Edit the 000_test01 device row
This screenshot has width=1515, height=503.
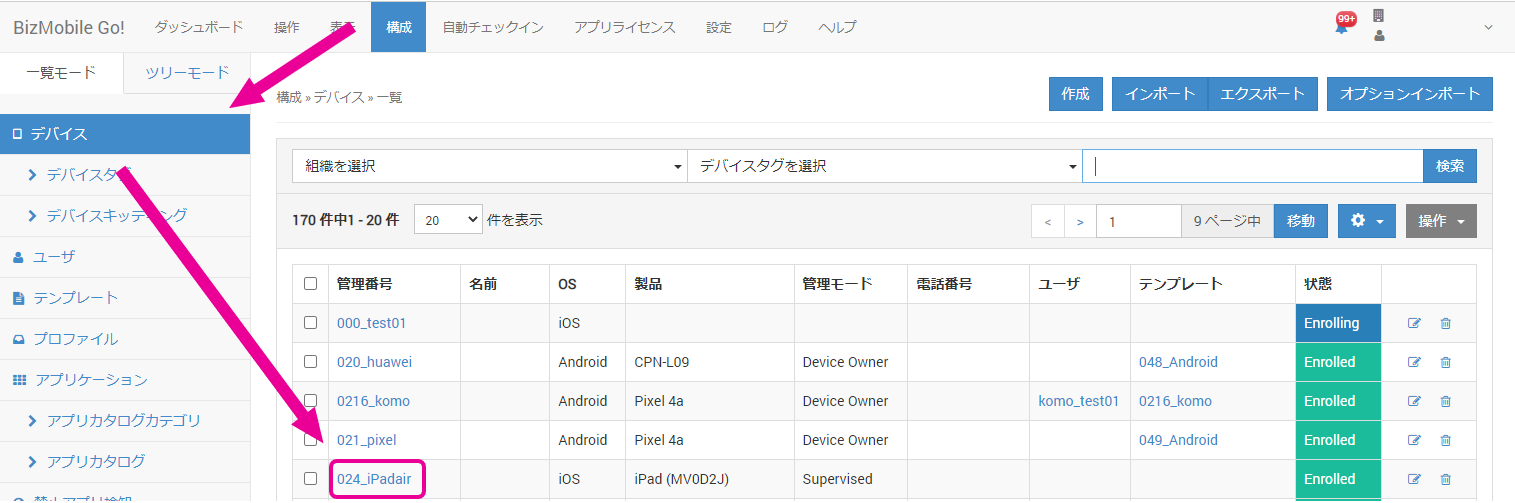point(1414,323)
